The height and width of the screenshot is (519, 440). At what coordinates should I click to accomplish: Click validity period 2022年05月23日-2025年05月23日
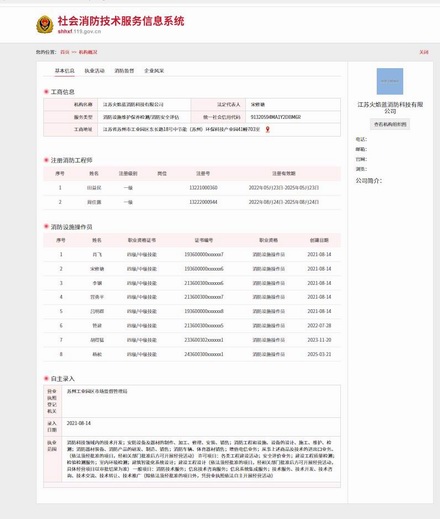284,188
